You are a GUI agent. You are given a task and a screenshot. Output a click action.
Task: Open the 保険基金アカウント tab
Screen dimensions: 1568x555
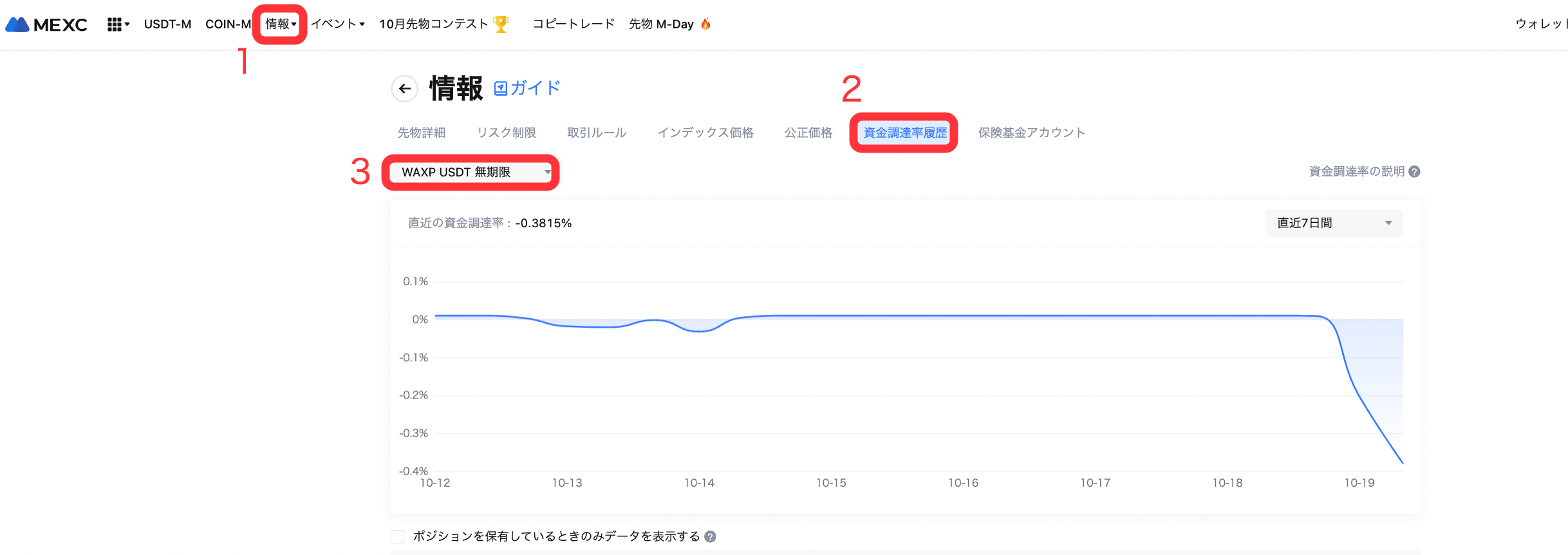pyautogui.click(x=1031, y=133)
